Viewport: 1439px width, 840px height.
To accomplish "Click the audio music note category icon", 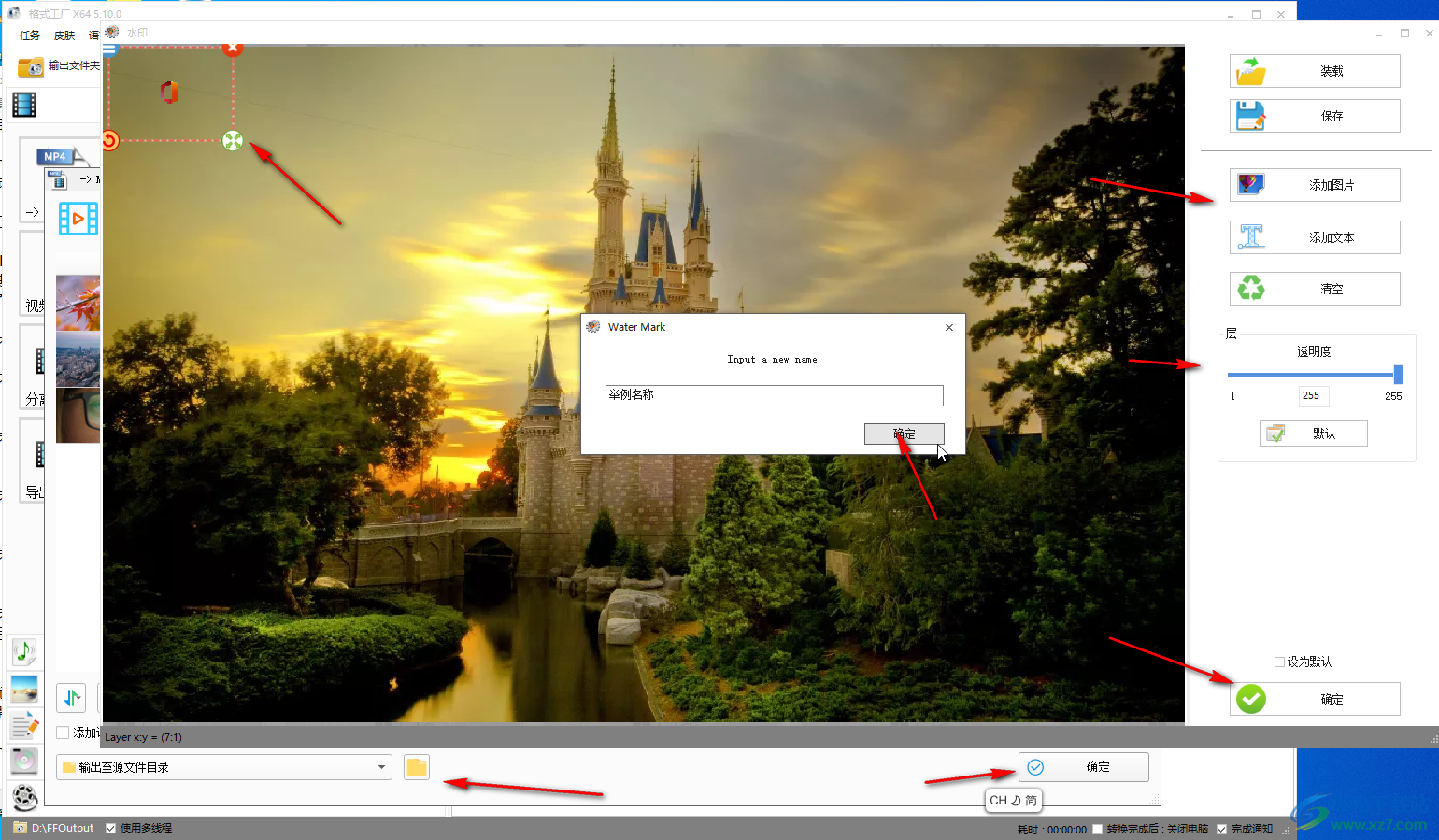I will (x=24, y=651).
